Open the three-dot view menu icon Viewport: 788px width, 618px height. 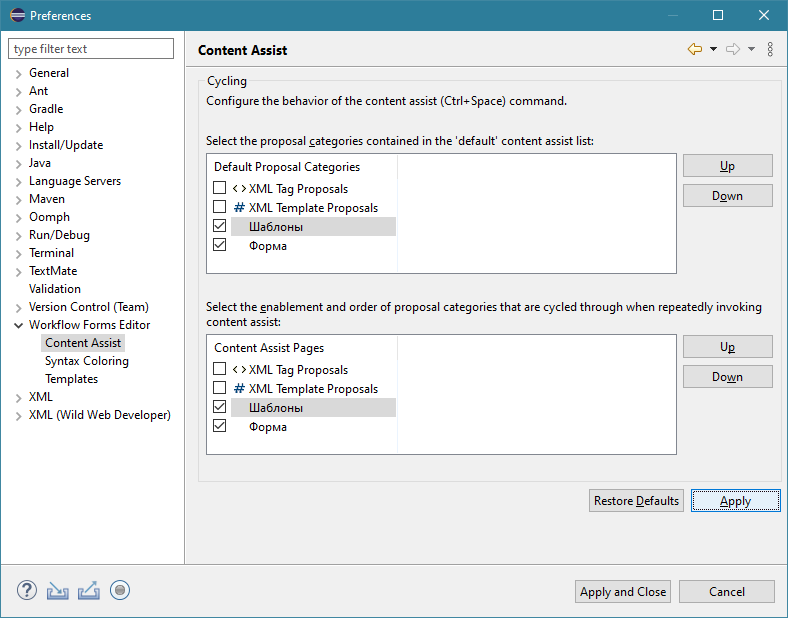(770, 49)
